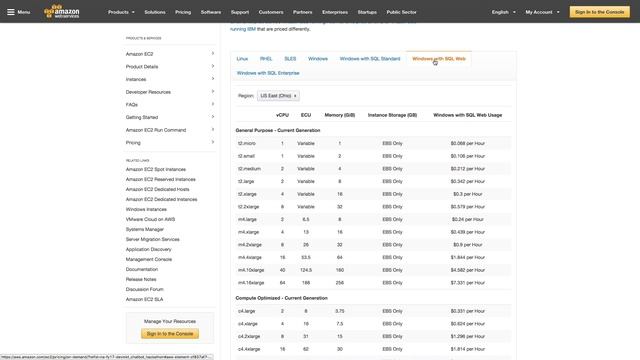Select the t2.medium instance row name
The width and height of the screenshot is (640, 360).
pyautogui.click(x=249, y=169)
